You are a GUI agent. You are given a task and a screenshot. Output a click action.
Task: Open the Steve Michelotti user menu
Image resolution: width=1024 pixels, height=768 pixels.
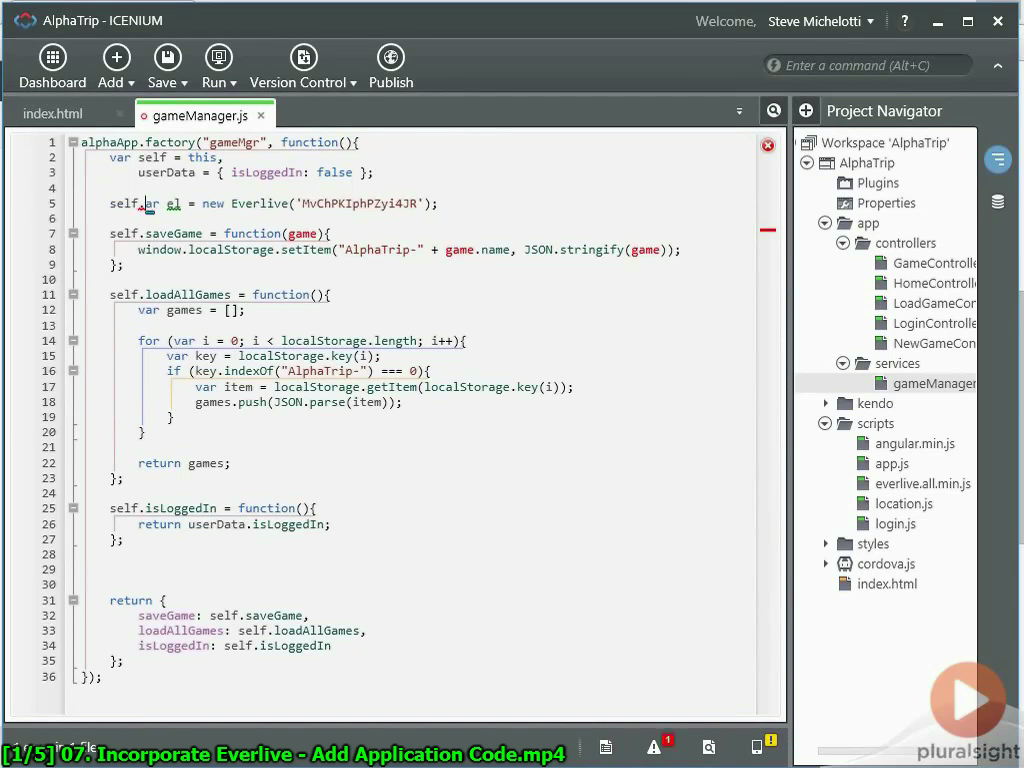pos(821,22)
